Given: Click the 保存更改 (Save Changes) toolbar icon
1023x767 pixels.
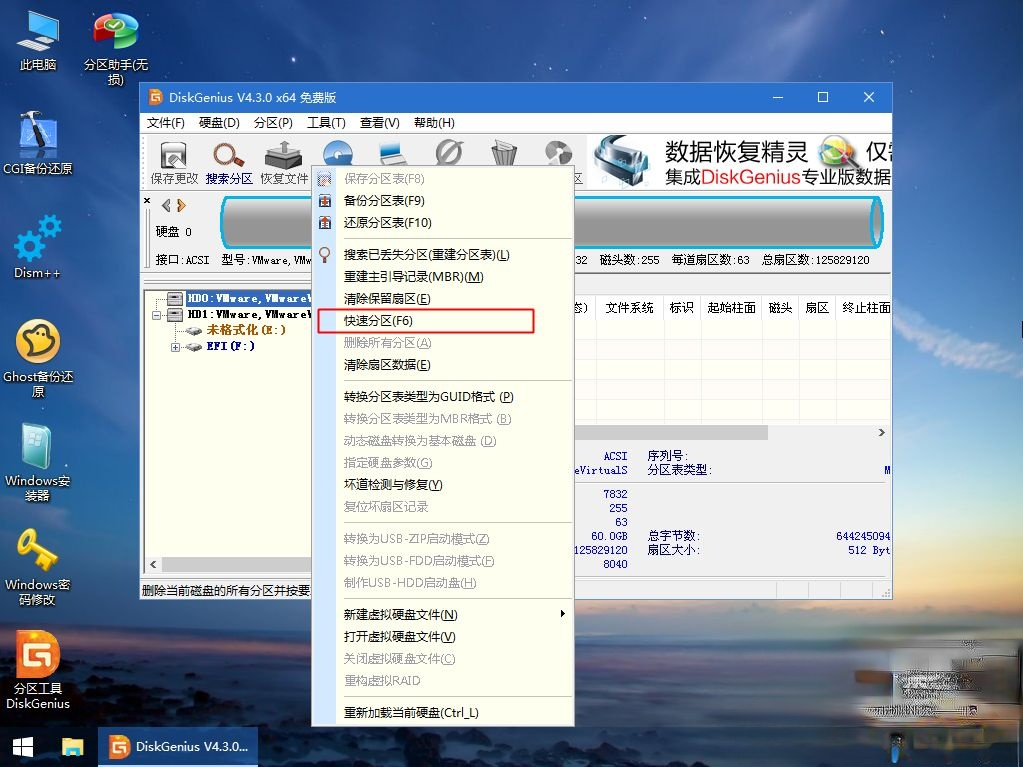Looking at the screenshot, I should [171, 162].
